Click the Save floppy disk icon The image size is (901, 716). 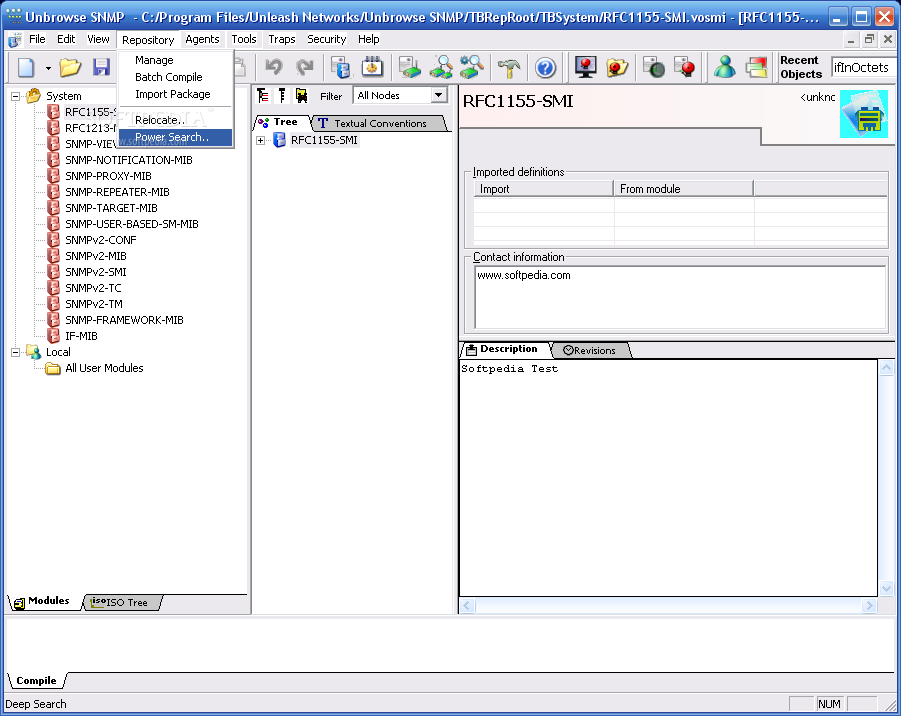coord(101,68)
